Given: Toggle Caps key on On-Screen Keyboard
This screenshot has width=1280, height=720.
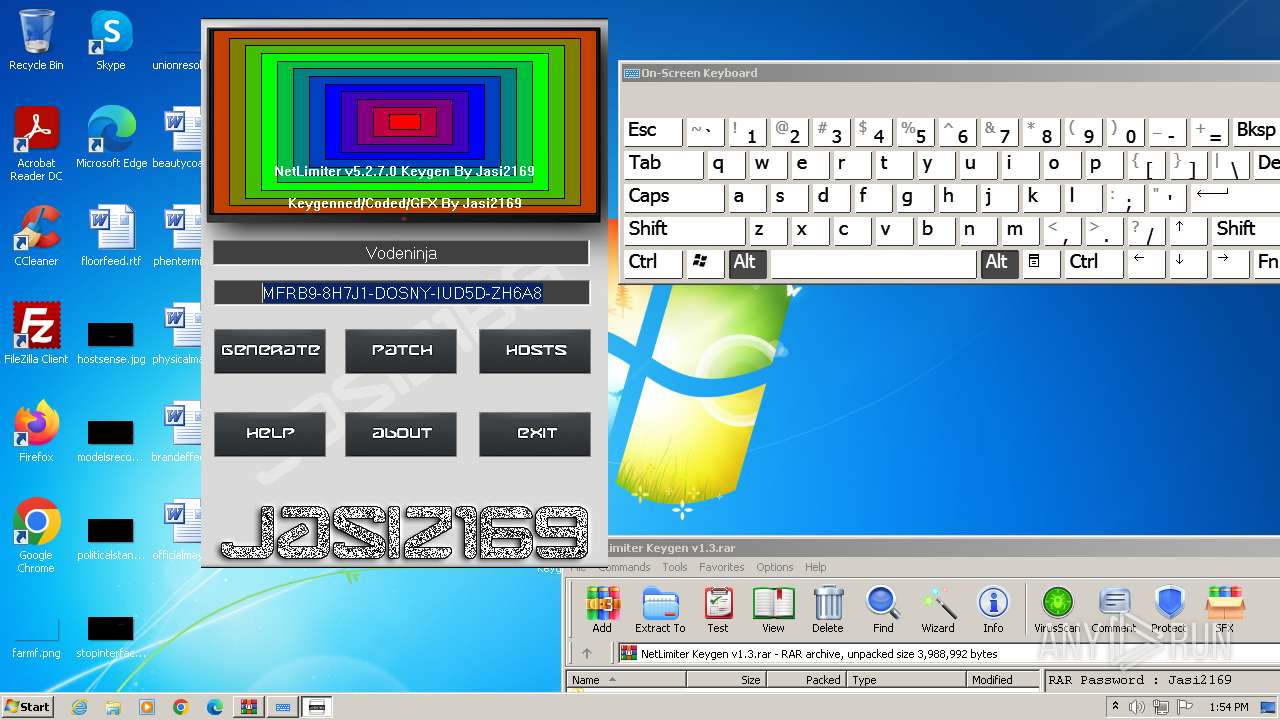Looking at the screenshot, I should click(674, 196).
